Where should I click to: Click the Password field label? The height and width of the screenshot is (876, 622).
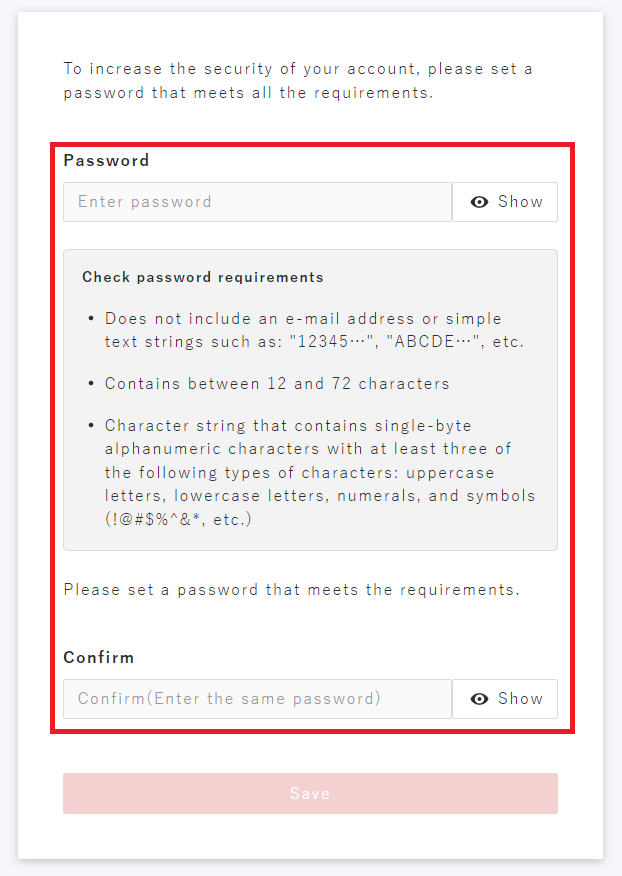(x=106, y=160)
